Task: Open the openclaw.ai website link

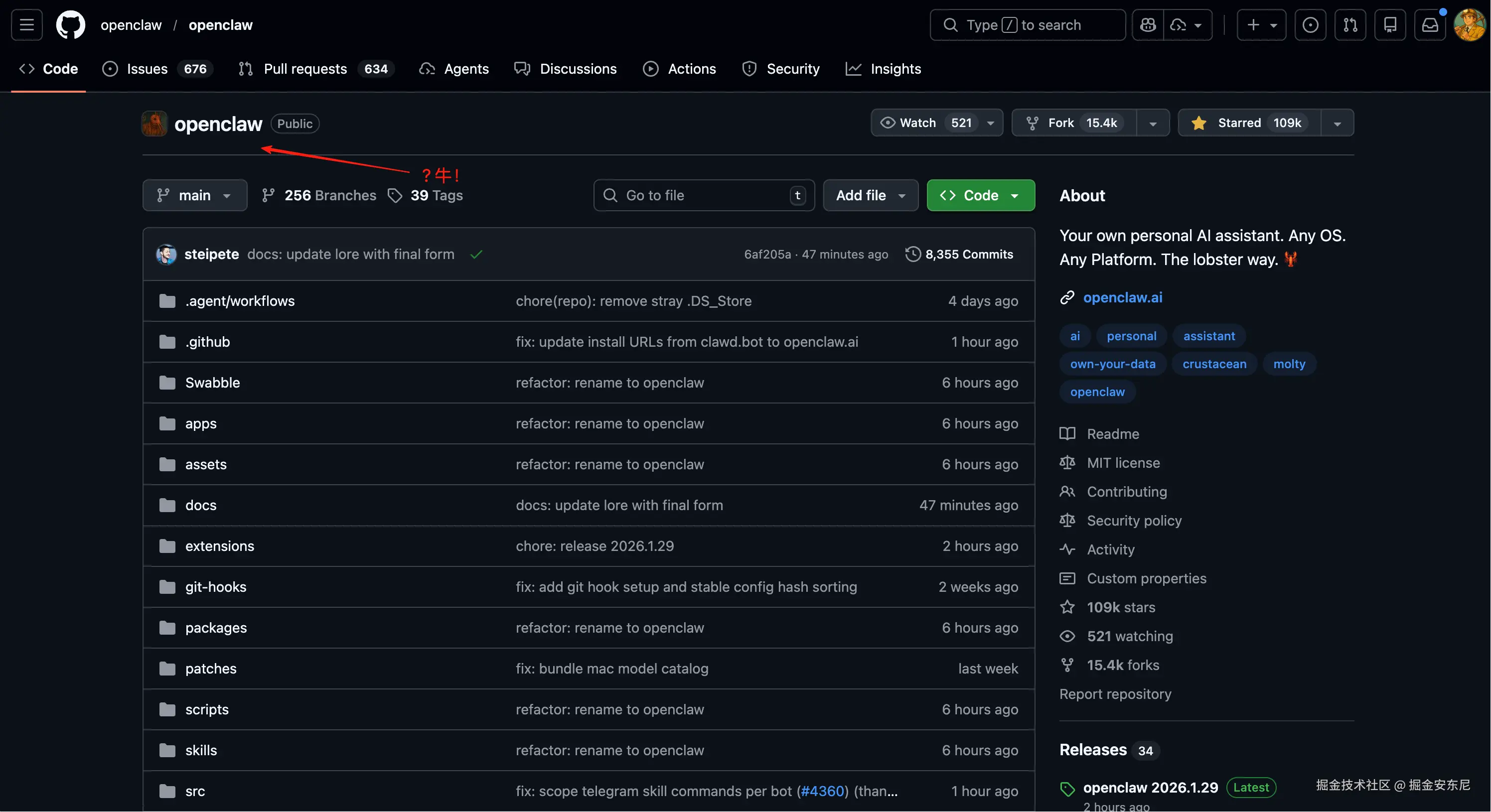Action: click(1122, 297)
